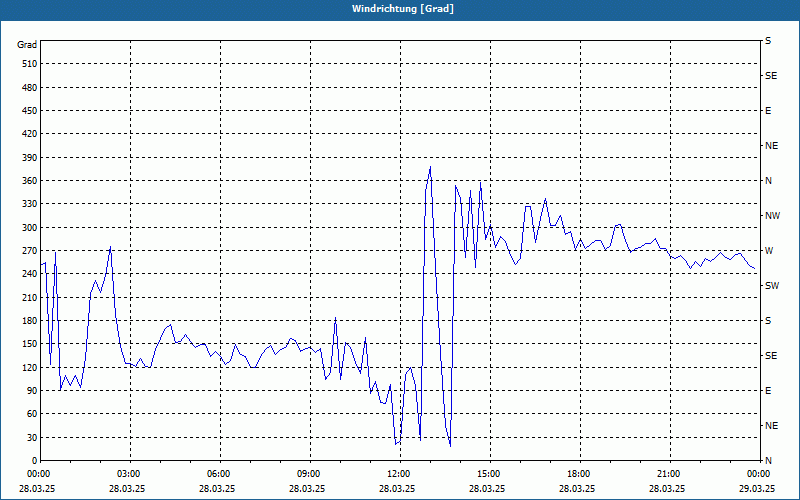
Task: Pick the y-axis value 420
Action: [30, 134]
